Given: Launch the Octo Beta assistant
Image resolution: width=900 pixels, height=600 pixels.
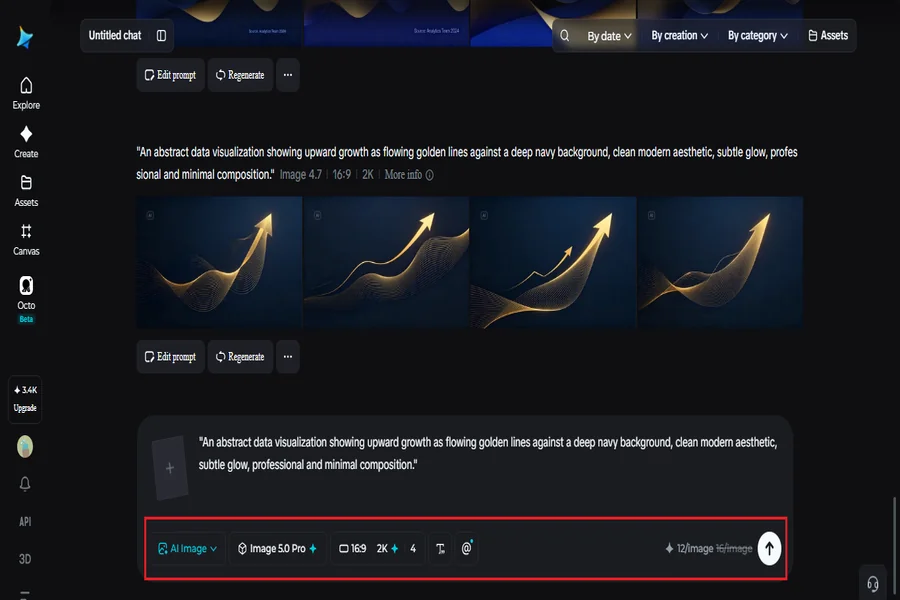Looking at the screenshot, I should [26, 299].
